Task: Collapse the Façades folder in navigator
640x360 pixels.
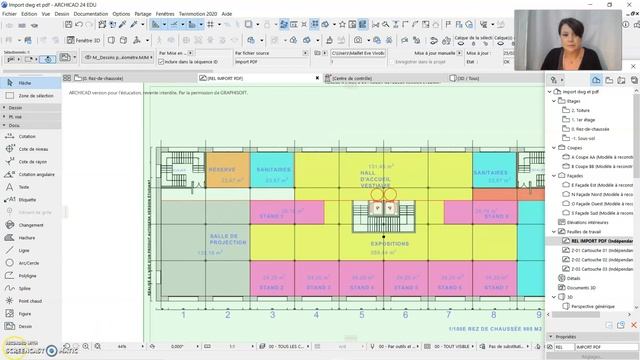Action: point(554,176)
